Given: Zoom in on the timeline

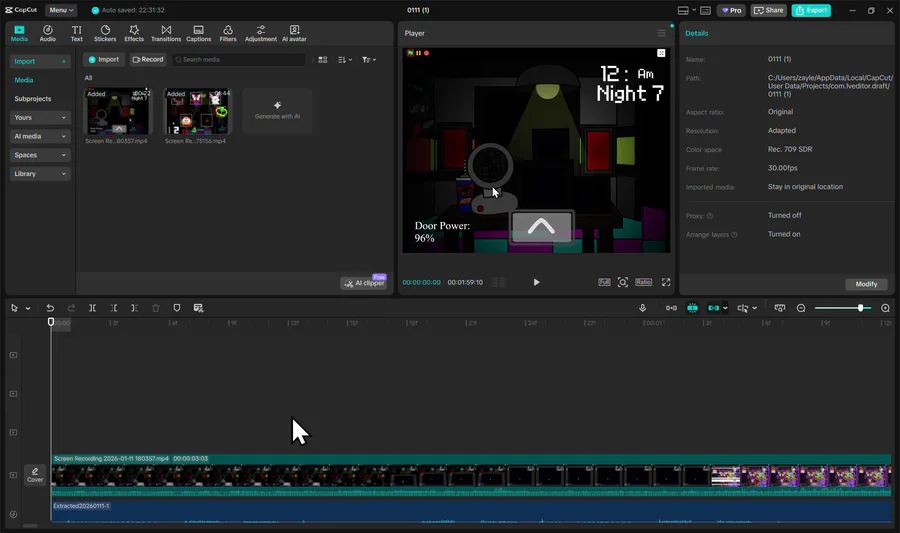Looking at the screenshot, I should (885, 308).
